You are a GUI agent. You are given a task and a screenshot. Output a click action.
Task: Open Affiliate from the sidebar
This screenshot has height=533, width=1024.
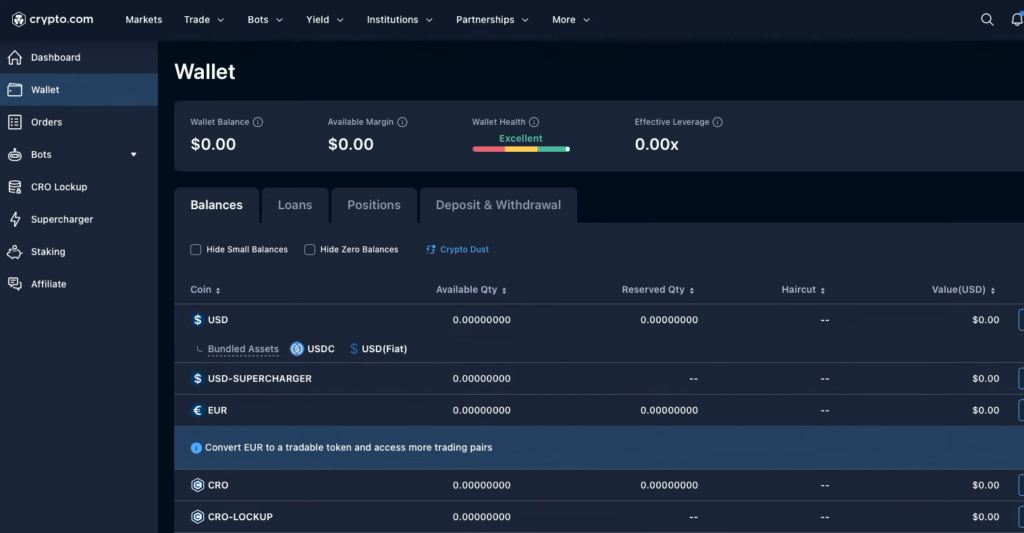point(78,284)
